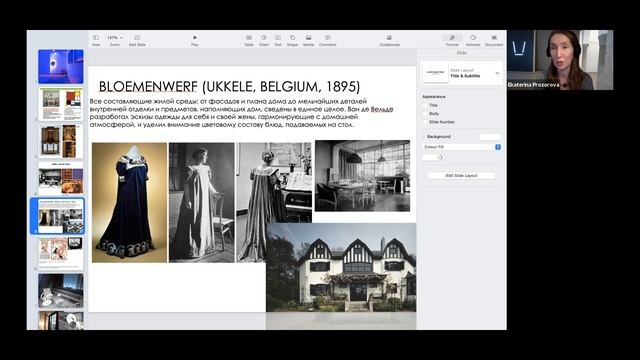Select the blue-lit room slide thumbnail
Image resolution: width=640 pixels, height=360 pixels.
click(61, 67)
